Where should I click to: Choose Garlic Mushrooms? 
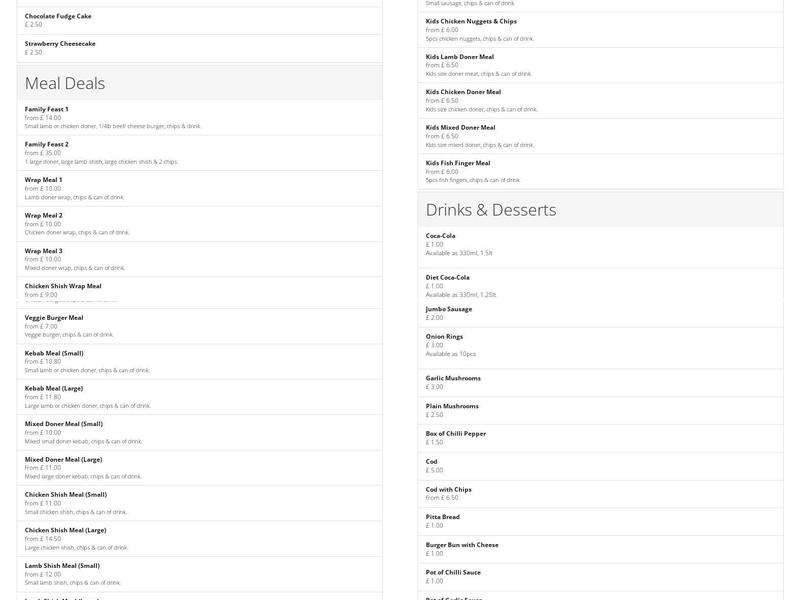tap(453, 378)
